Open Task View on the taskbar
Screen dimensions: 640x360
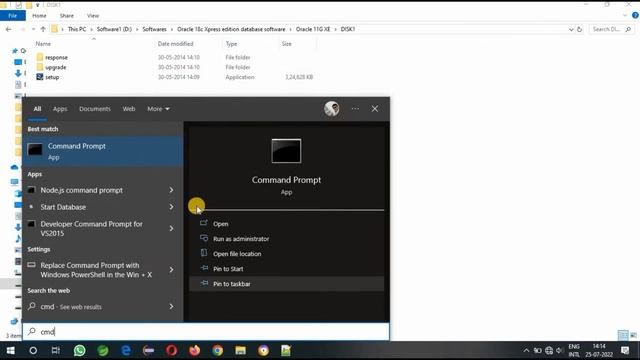pos(56,350)
